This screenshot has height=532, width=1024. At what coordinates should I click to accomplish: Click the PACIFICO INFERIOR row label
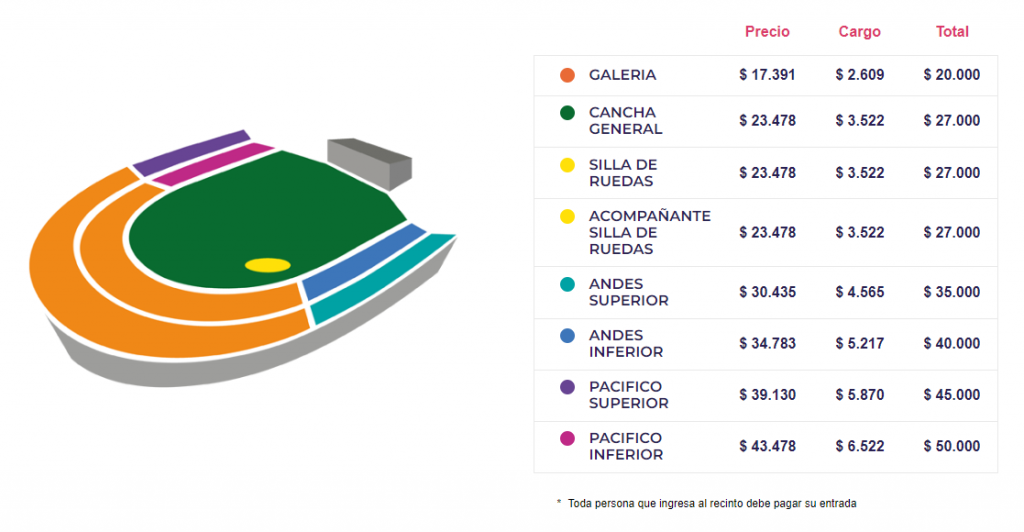pos(625,446)
